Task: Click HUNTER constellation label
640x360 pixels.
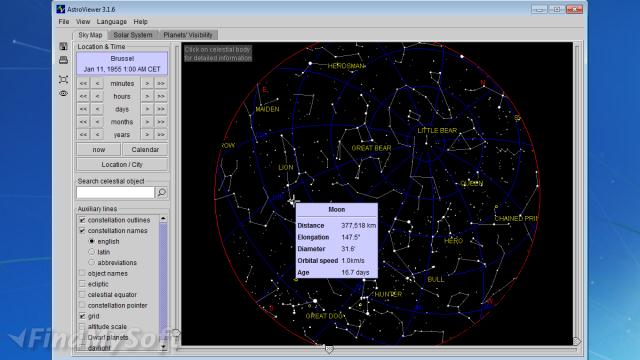Action: [388, 294]
